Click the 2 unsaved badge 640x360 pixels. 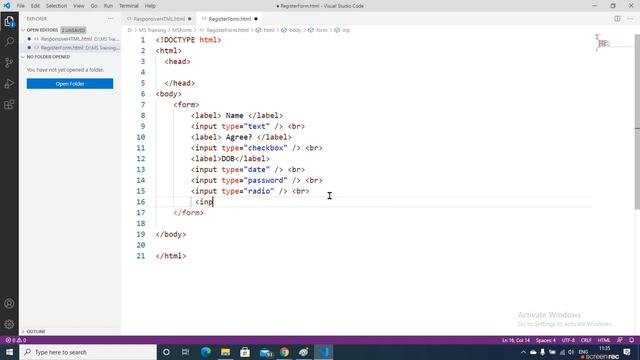(73, 30)
